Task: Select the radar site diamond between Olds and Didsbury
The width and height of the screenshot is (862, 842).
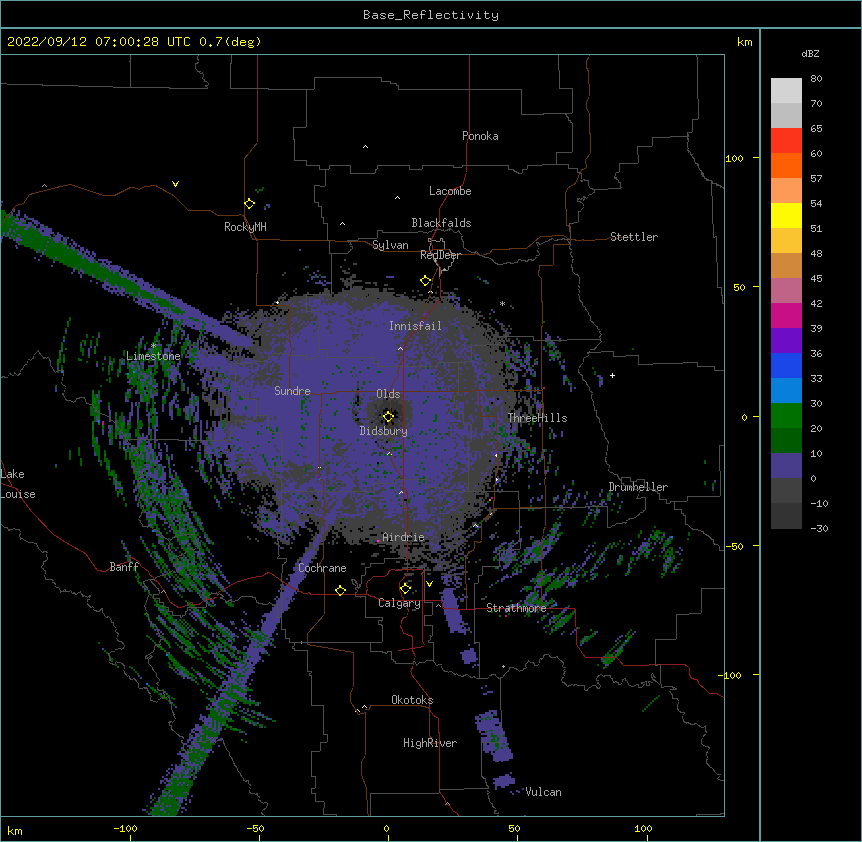Action: coord(388,417)
